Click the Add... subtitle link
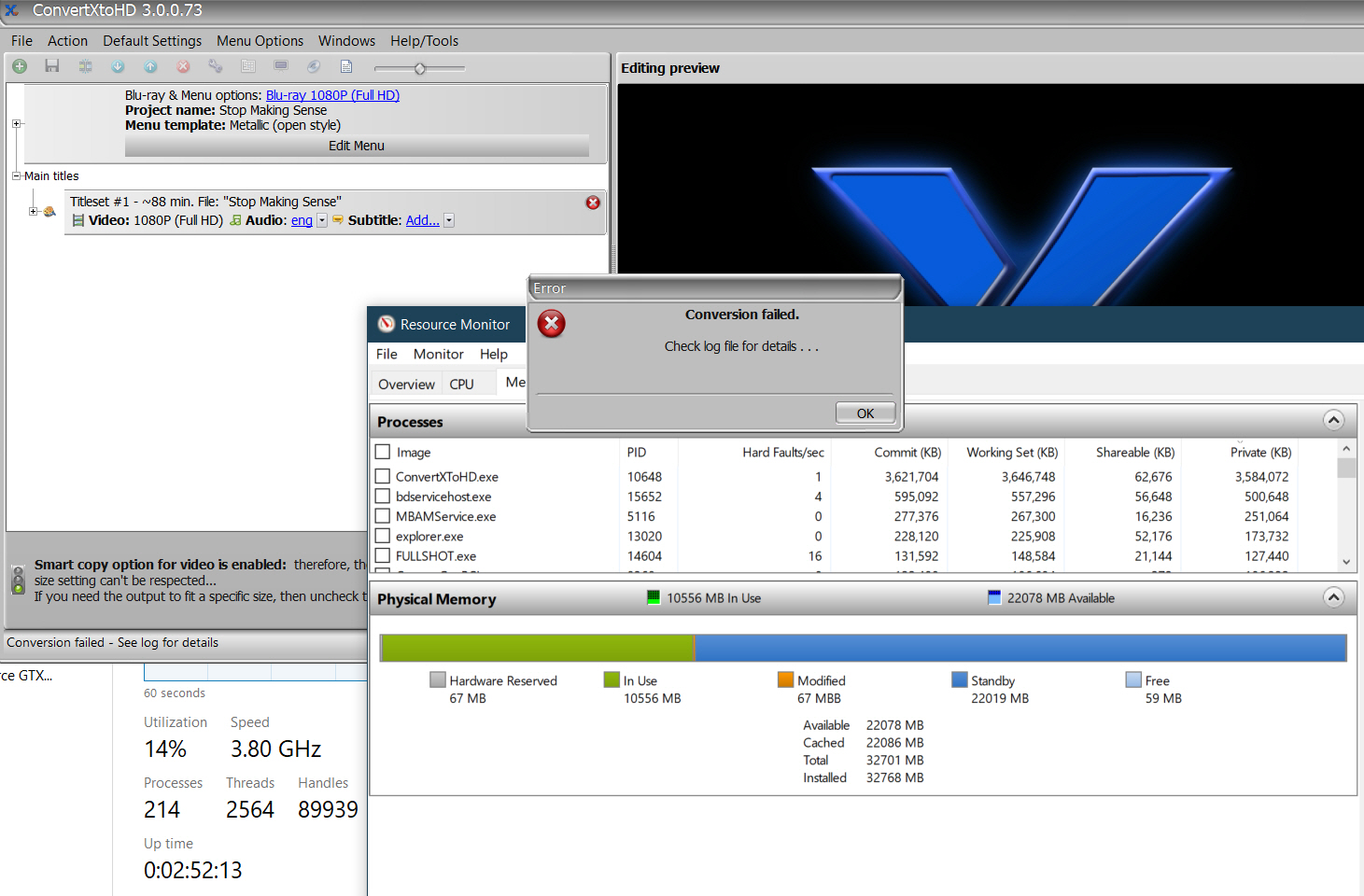Screen dimensions: 1364x896 (422, 220)
